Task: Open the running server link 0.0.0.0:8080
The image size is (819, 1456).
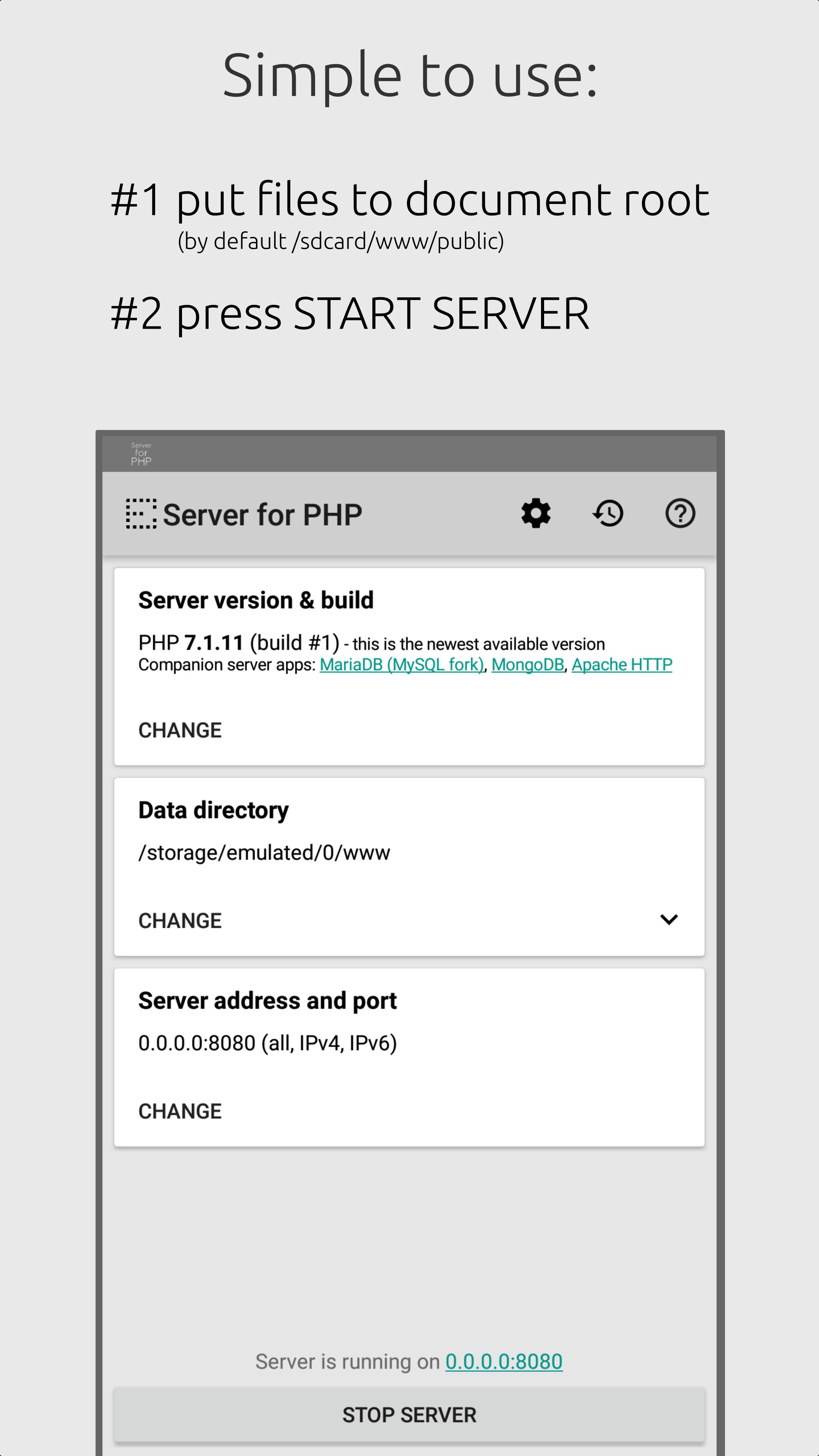Action: coord(504,1362)
